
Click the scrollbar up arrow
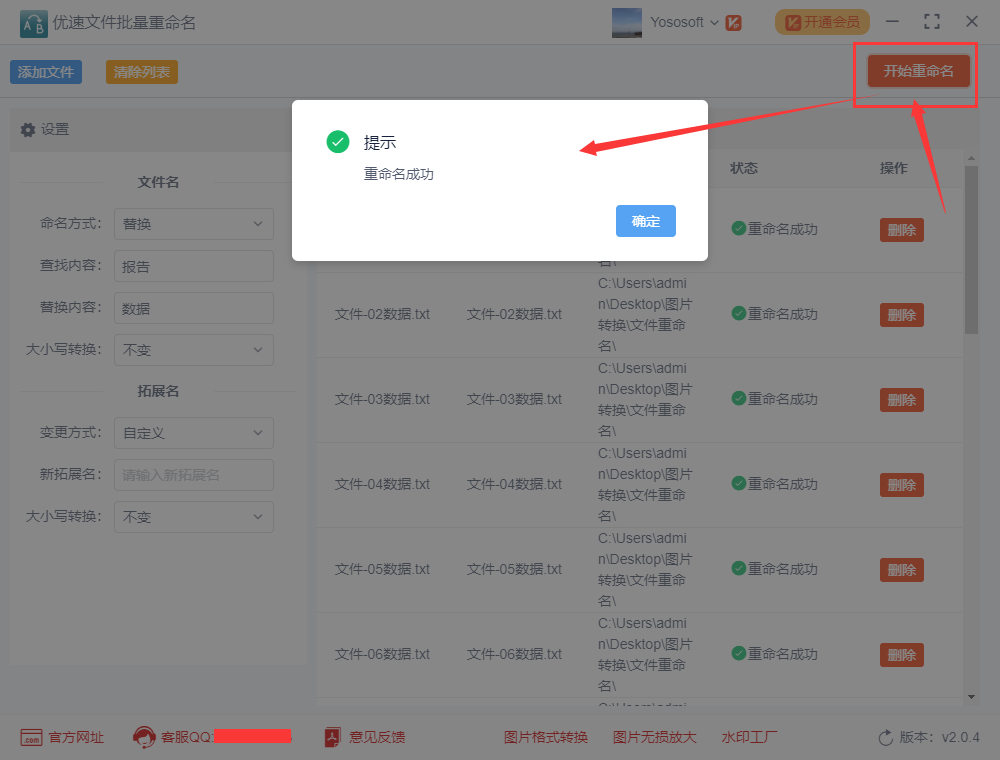pyautogui.click(x=971, y=158)
